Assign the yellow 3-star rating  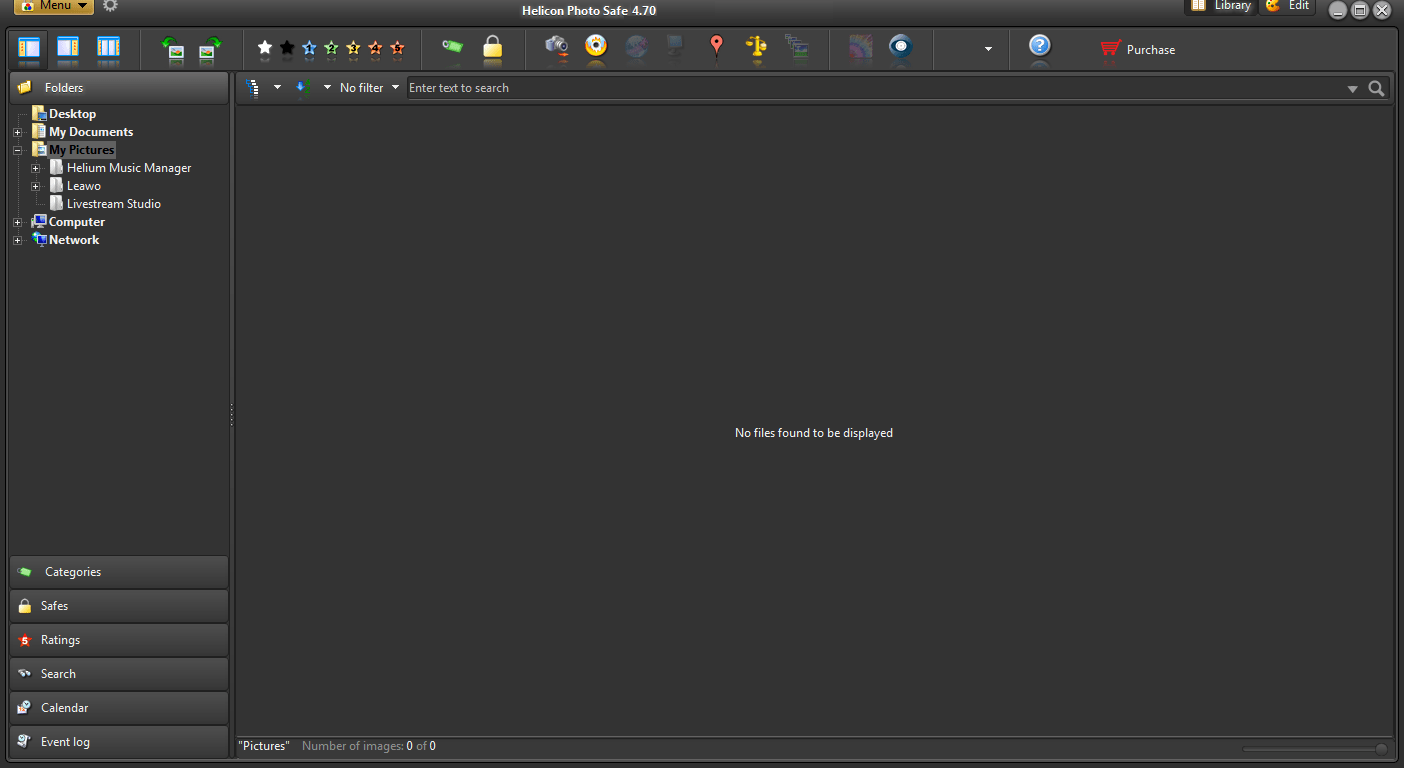click(353, 48)
